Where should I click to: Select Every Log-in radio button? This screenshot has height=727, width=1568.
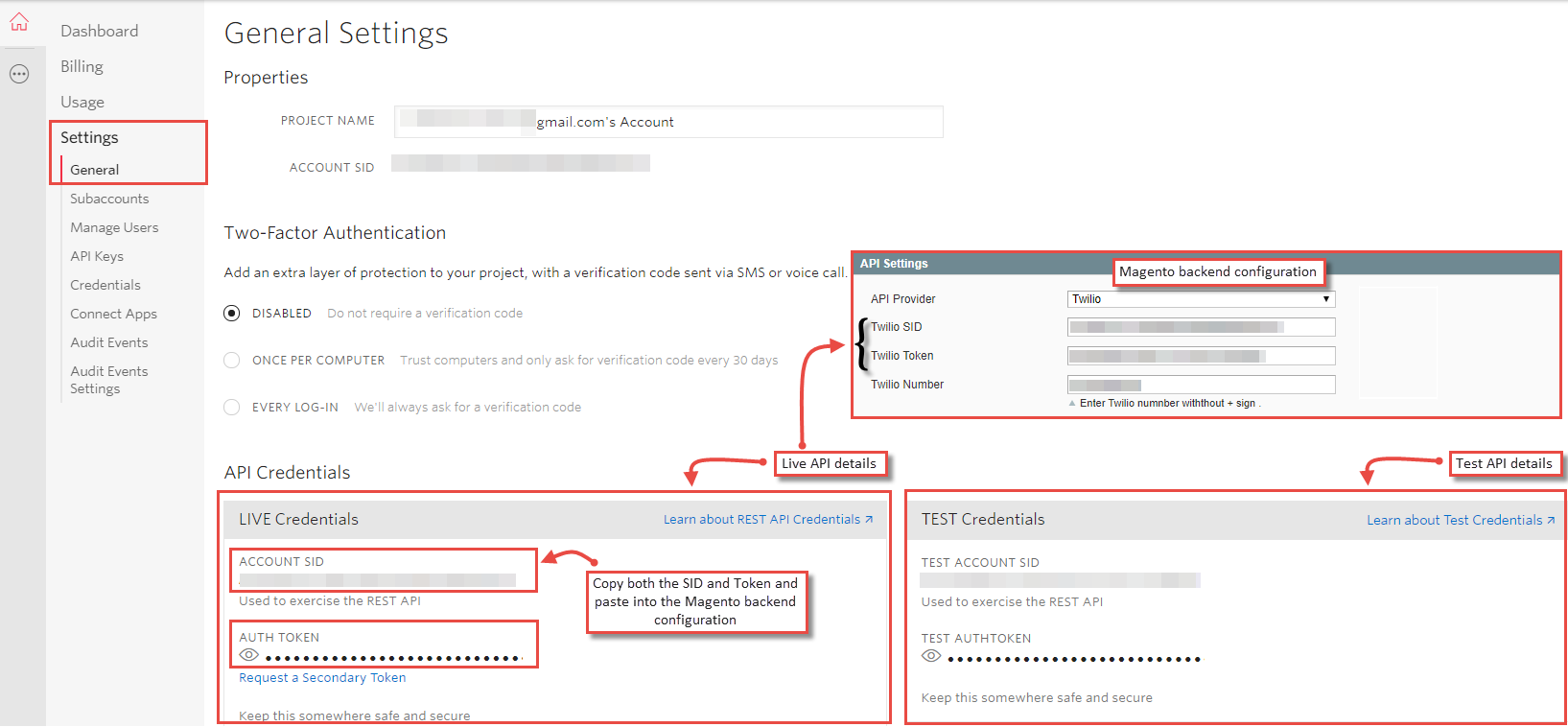point(232,408)
